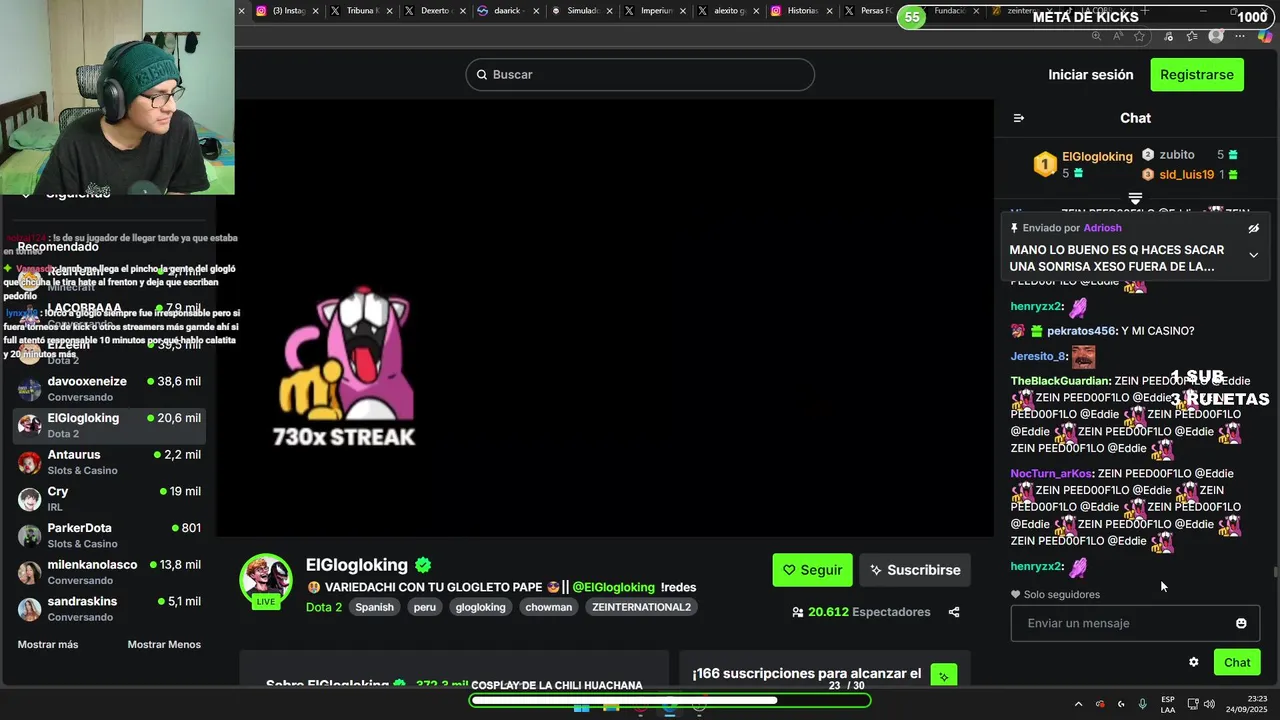
Task: Select ElGlogloking row in the sidebar
Action: [x=110, y=425]
